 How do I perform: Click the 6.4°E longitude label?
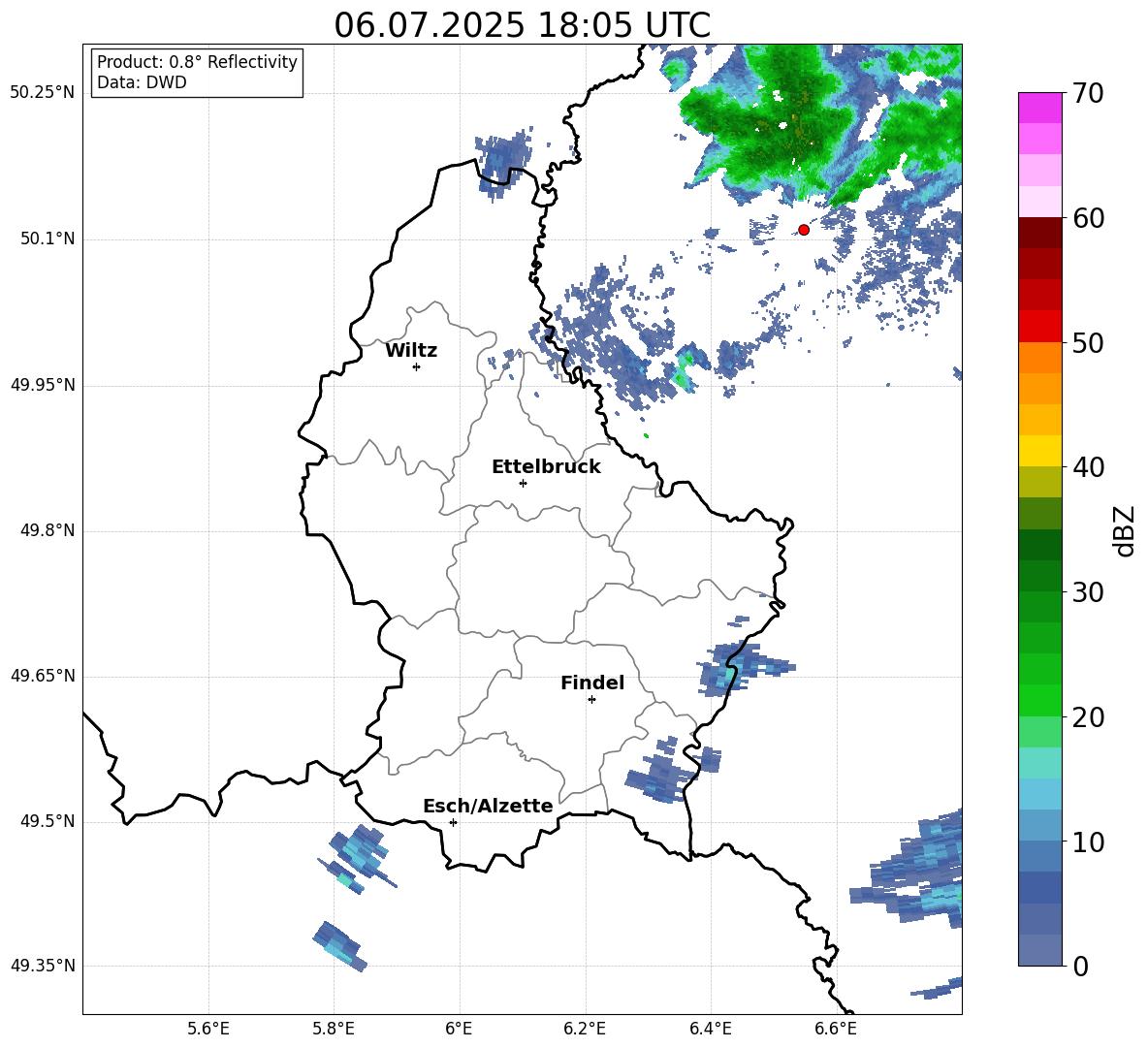point(710,1029)
